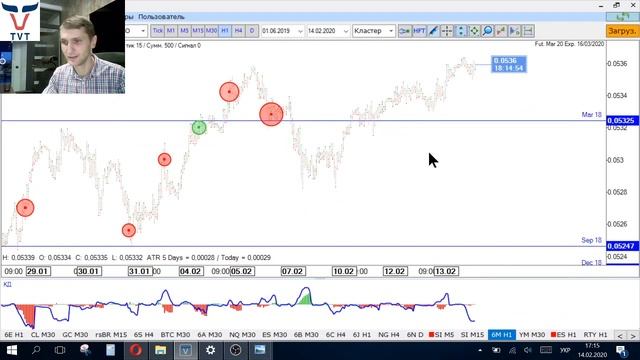Switch to the YM M30 tab
The height and width of the screenshot is (360, 640).
tap(532, 335)
